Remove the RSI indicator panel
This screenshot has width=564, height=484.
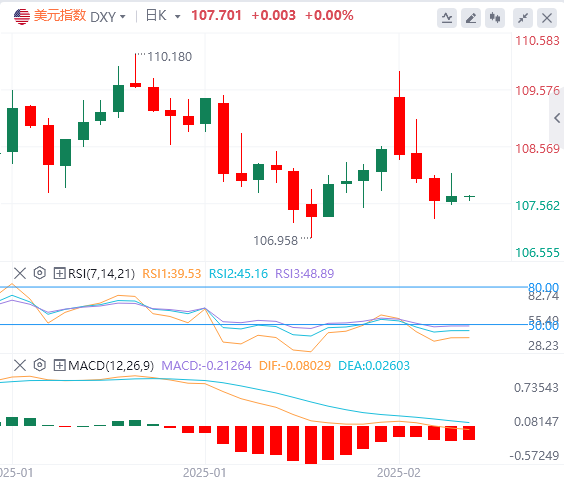pos(20,273)
